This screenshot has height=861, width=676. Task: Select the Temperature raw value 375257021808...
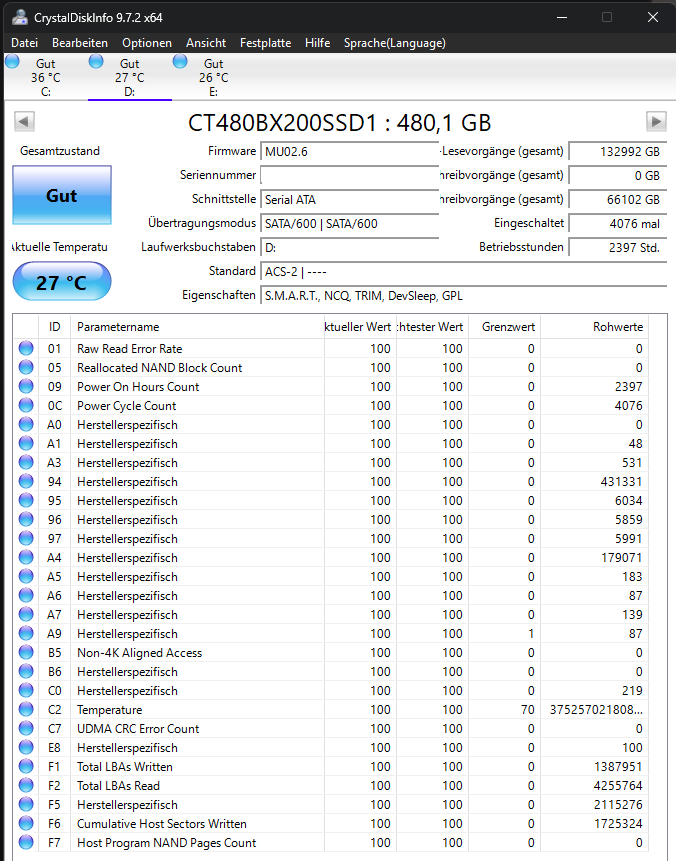click(x=596, y=710)
